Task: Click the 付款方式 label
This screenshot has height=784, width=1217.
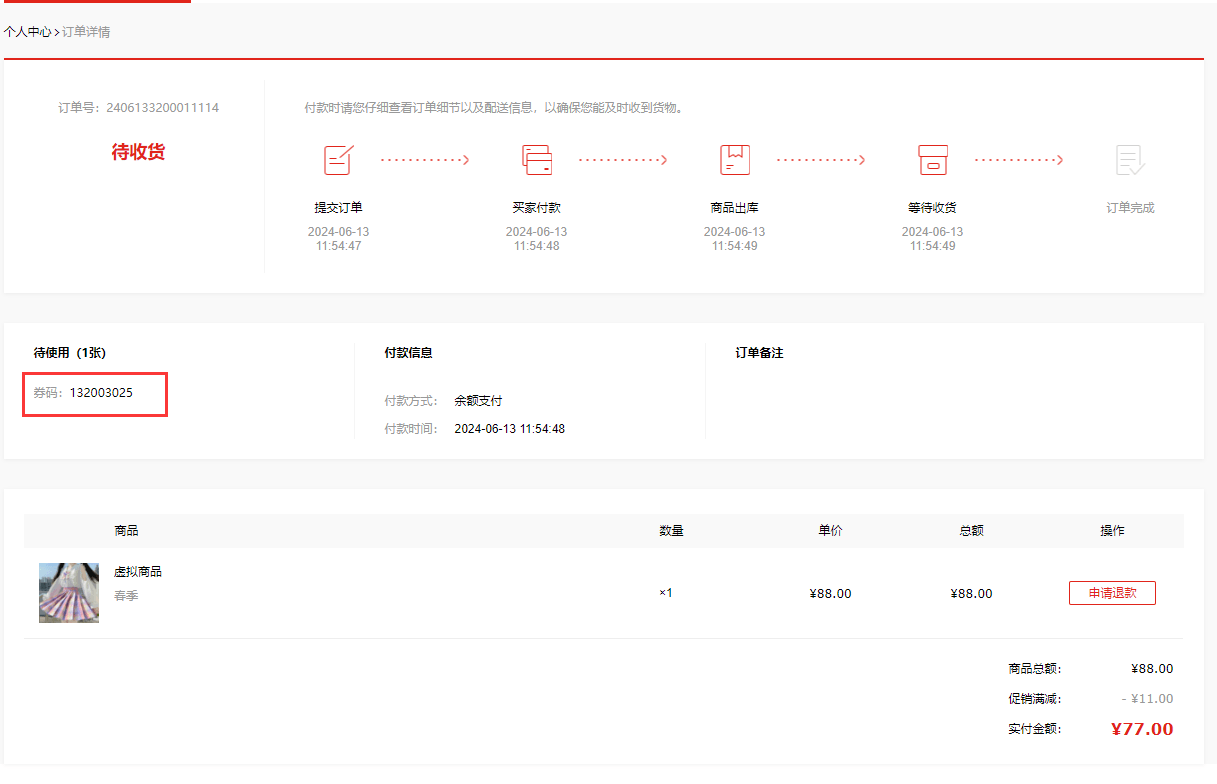Action: pyautogui.click(x=411, y=401)
